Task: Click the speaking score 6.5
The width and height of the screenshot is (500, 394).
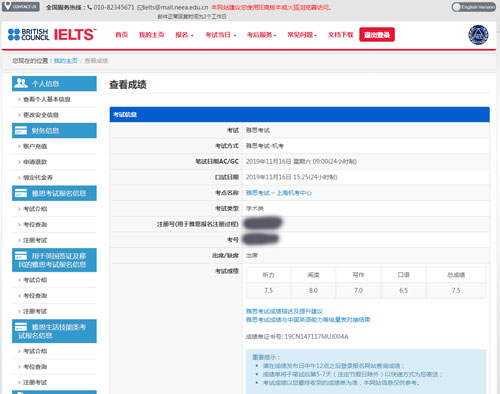Action: click(403, 290)
